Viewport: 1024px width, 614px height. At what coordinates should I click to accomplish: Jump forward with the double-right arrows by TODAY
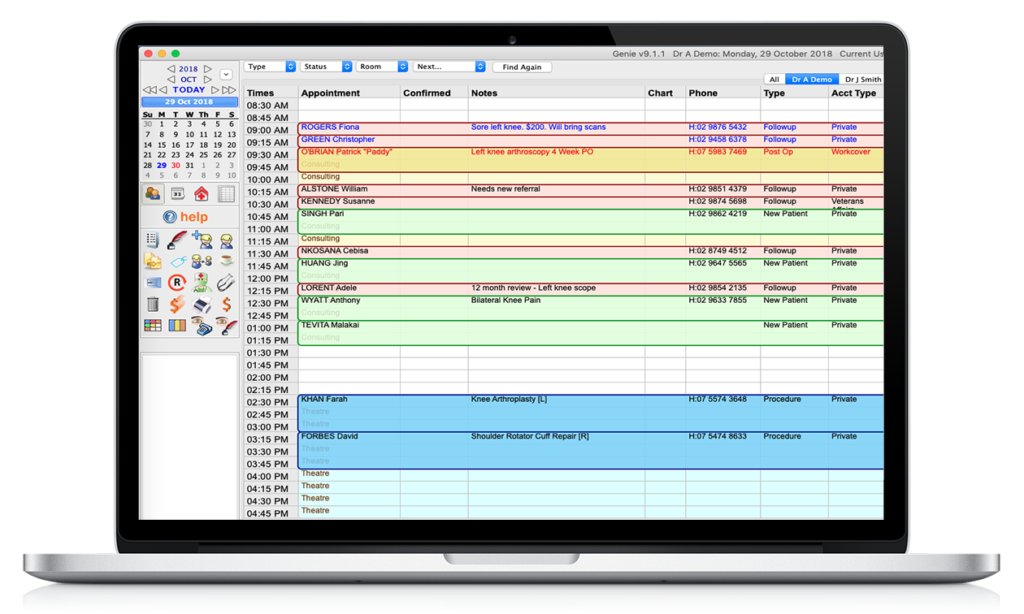229,89
